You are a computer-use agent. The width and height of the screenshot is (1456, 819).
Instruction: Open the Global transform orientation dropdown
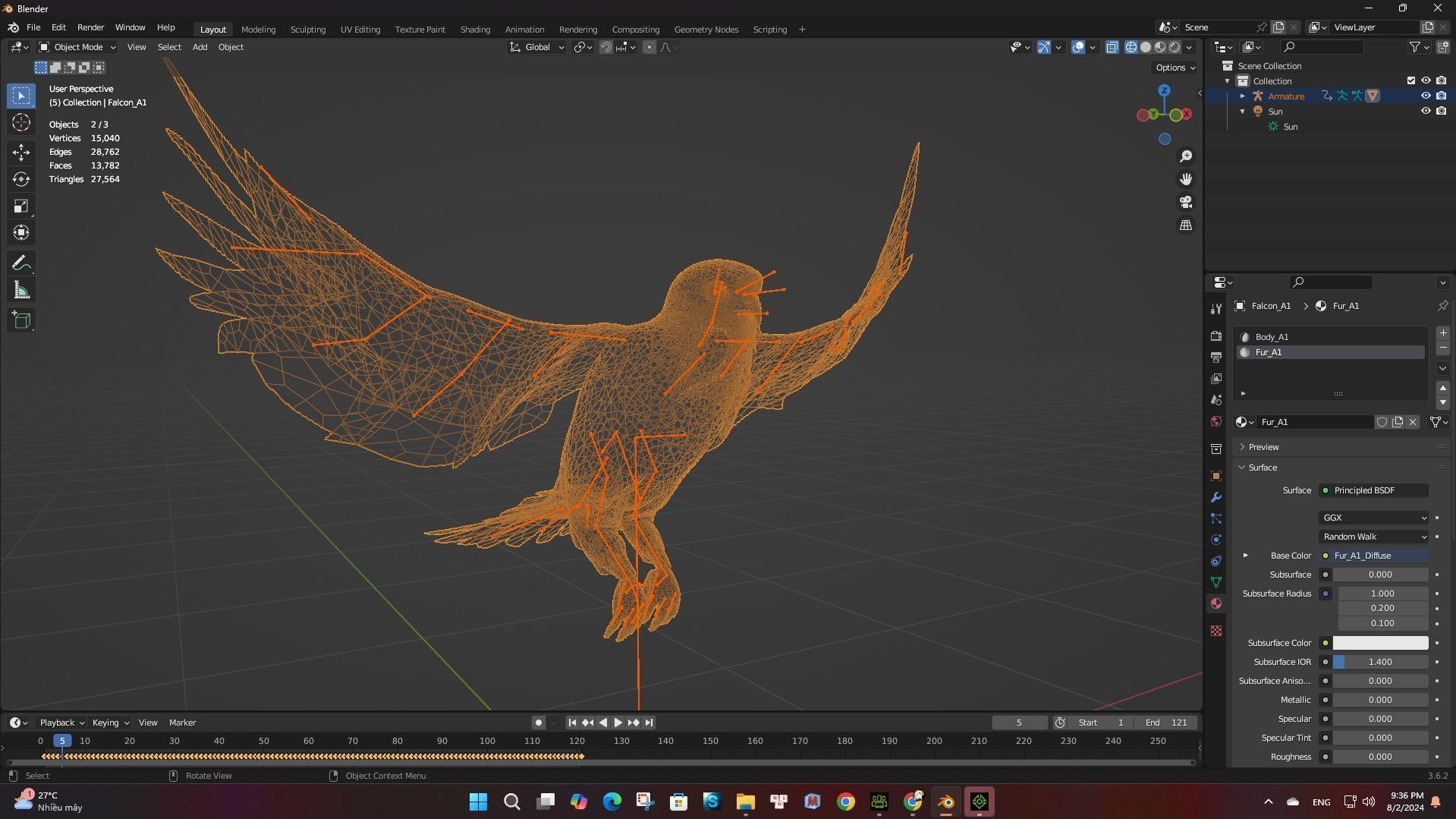point(537,47)
